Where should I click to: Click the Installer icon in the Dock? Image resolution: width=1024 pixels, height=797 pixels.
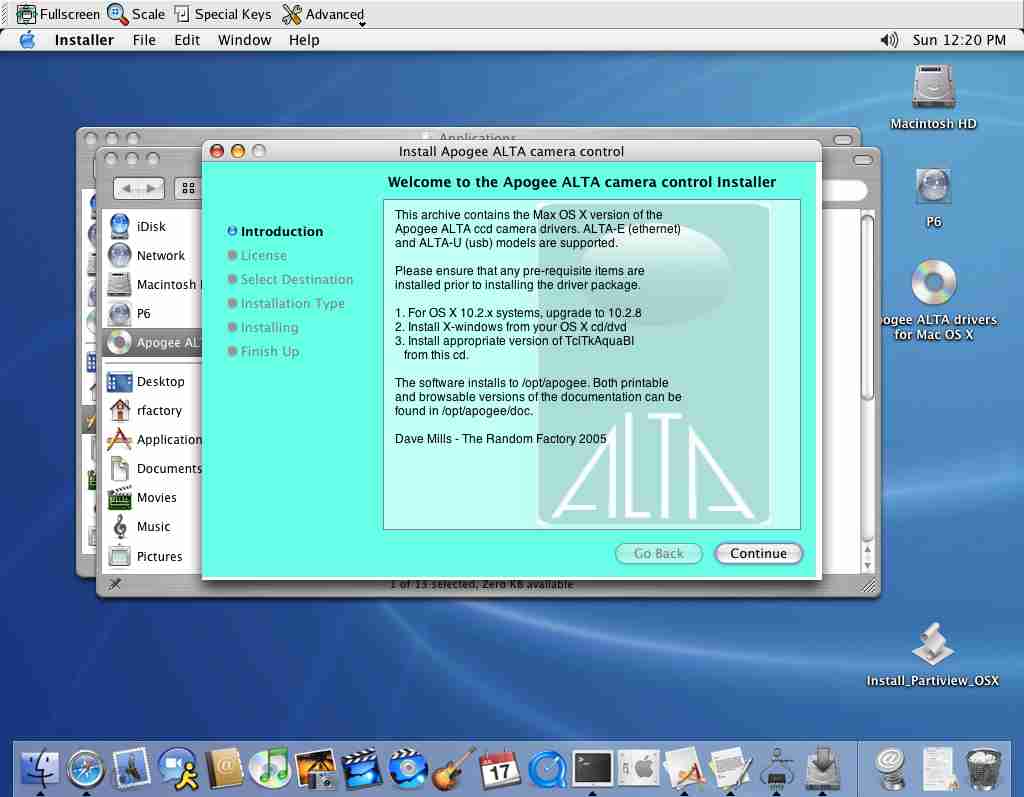[822, 768]
